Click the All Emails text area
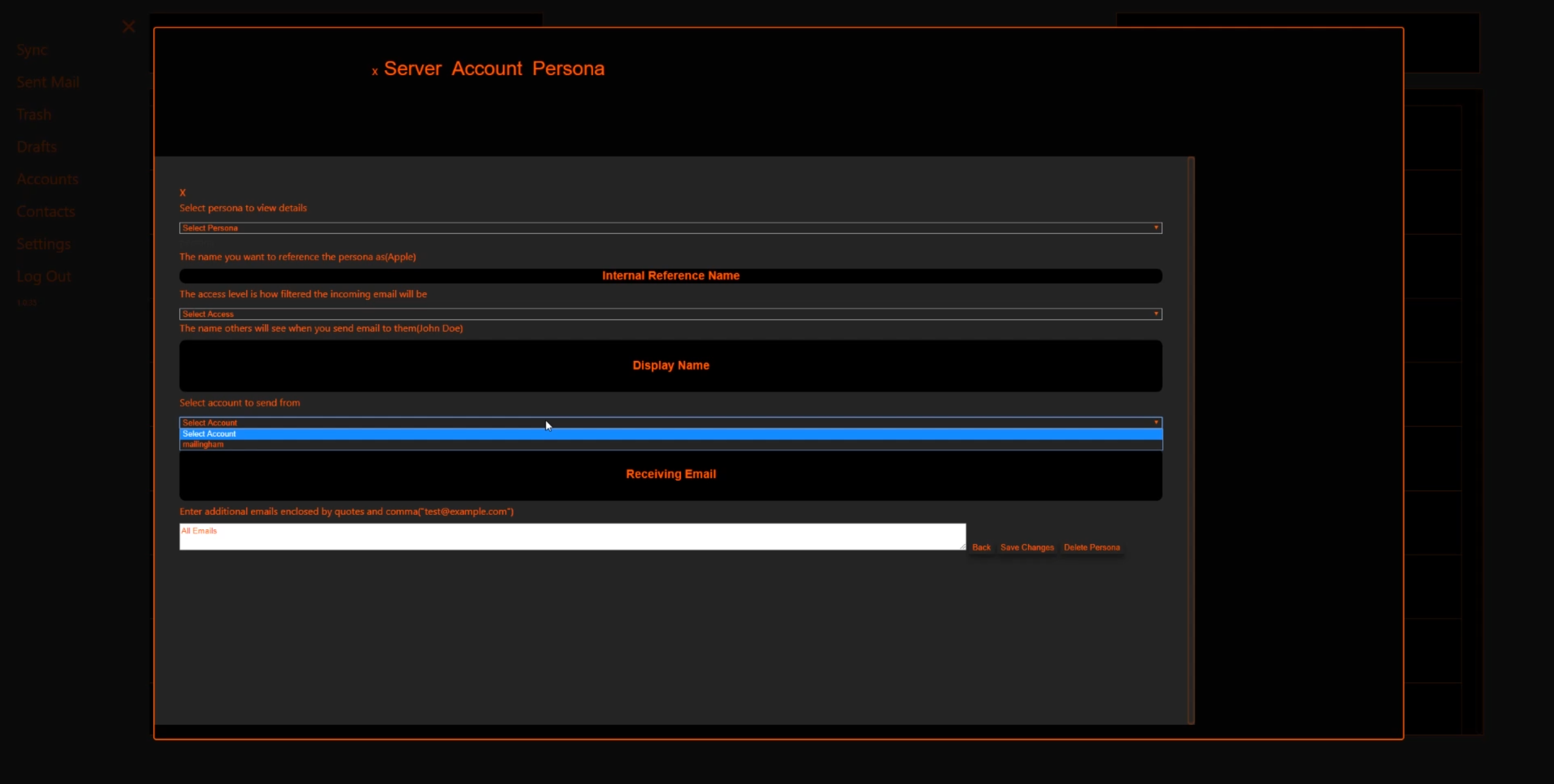This screenshot has height=784, width=1554. pyautogui.click(x=572, y=537)
